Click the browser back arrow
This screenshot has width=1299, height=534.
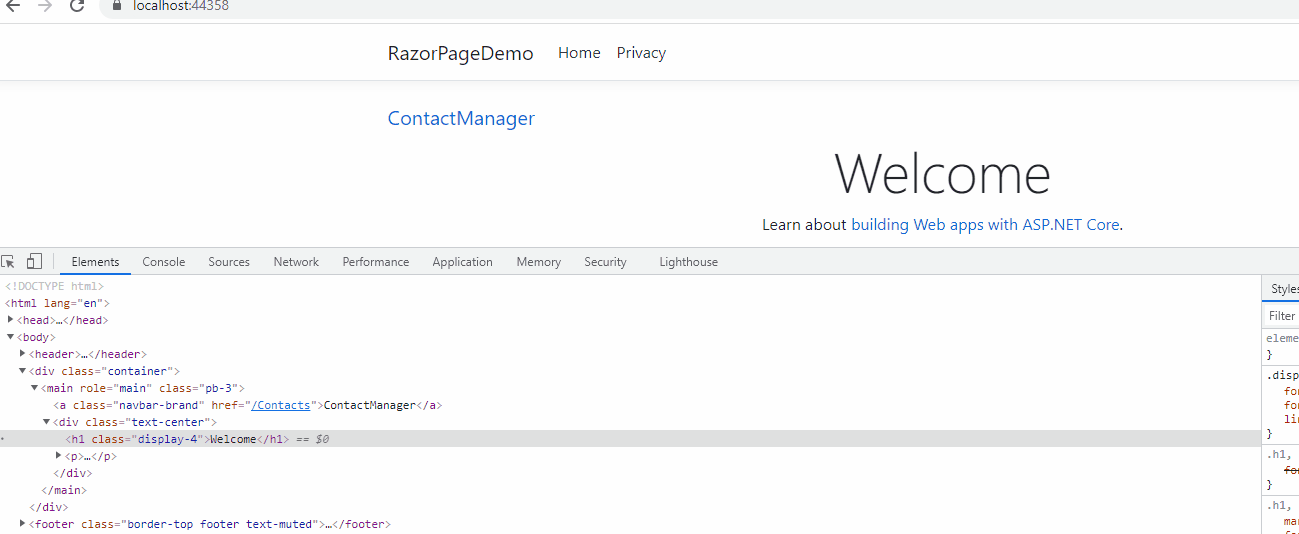tap(13, 5)
